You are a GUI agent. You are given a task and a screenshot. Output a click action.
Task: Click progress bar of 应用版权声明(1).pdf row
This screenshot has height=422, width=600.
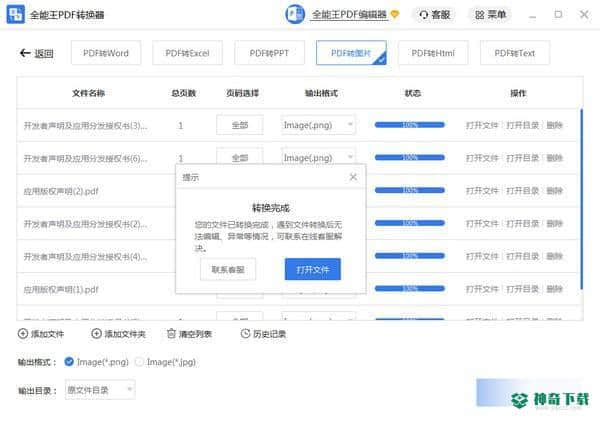pos(409,288)
